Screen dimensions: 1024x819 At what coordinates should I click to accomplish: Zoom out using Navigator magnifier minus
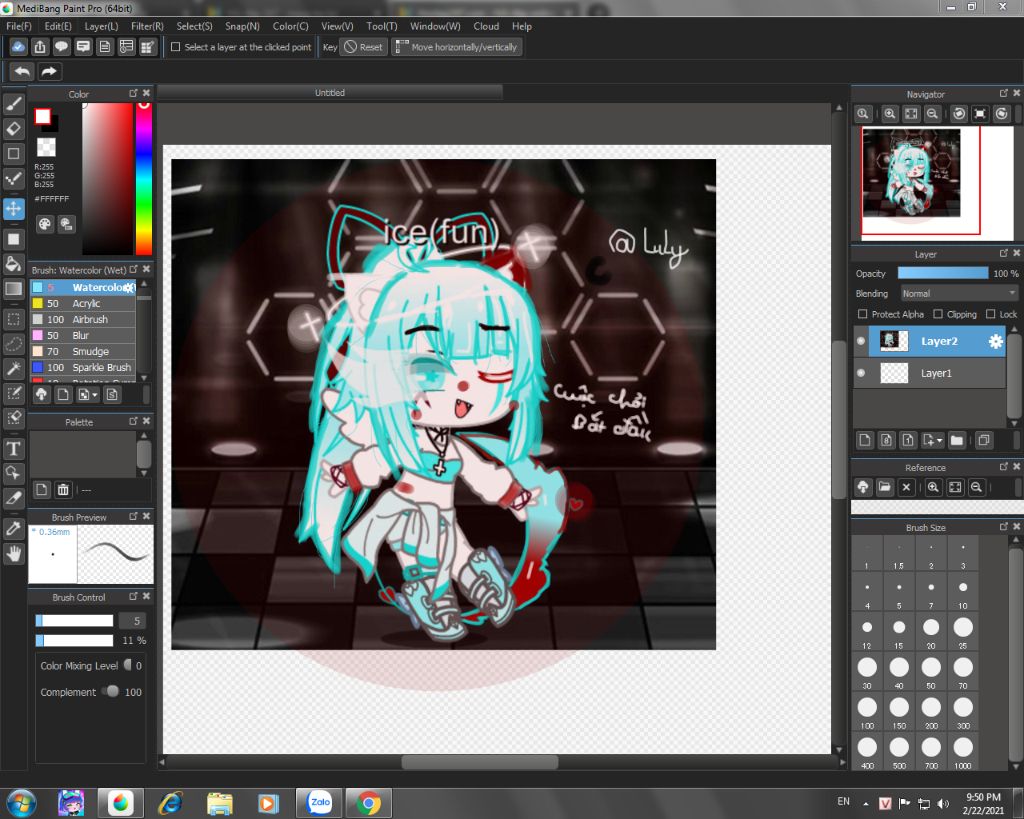click(x=933, y=114)
